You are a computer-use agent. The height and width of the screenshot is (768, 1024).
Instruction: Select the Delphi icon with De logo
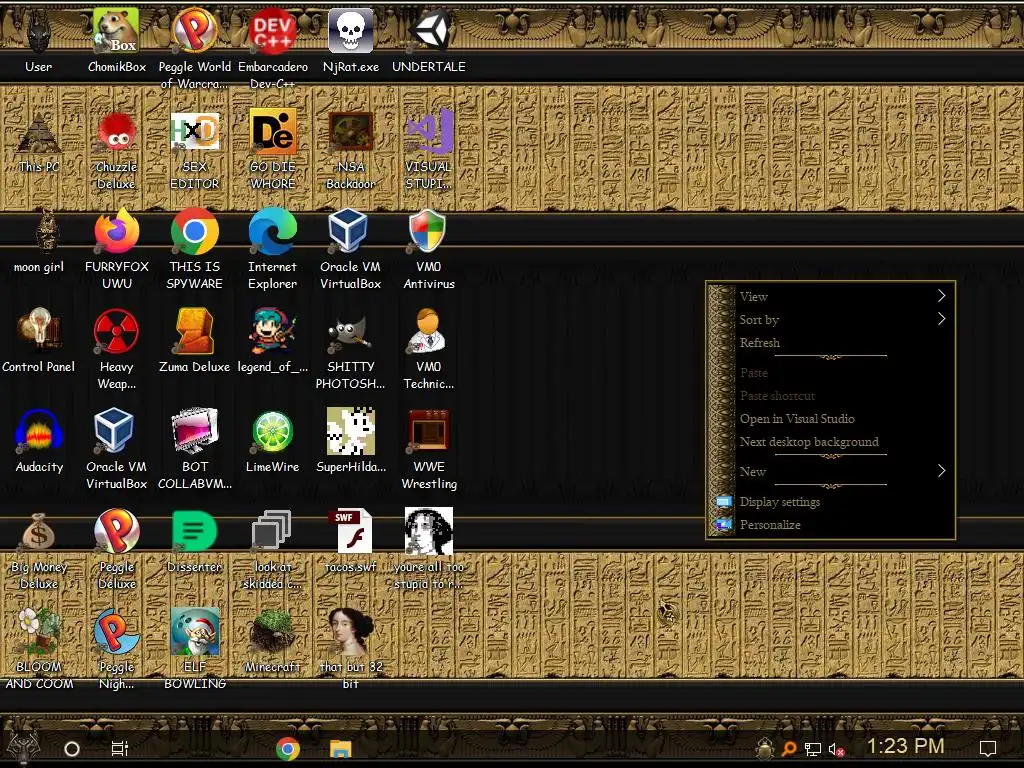point(272,132)
